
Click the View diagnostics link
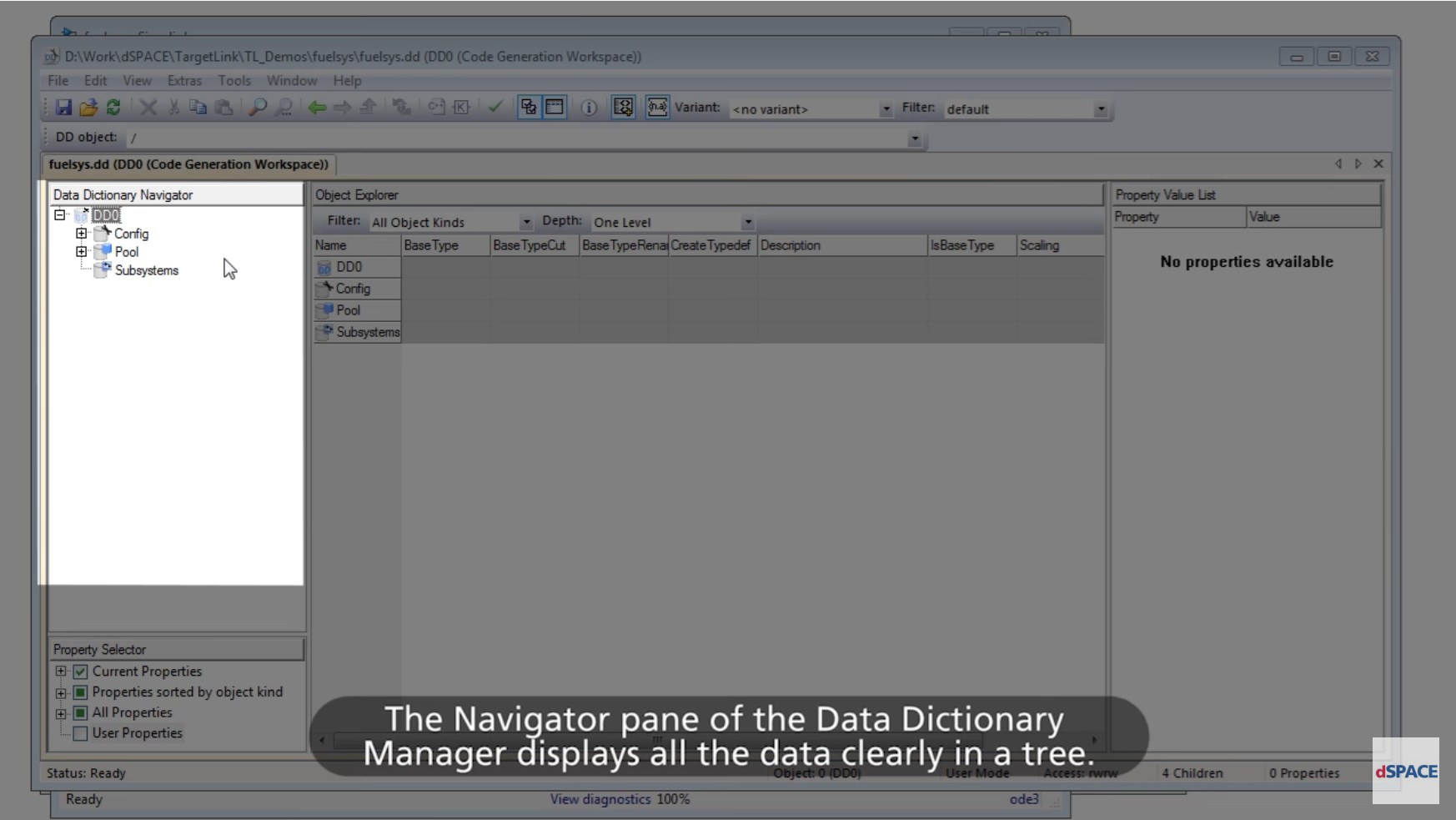(x=600, y=799)
